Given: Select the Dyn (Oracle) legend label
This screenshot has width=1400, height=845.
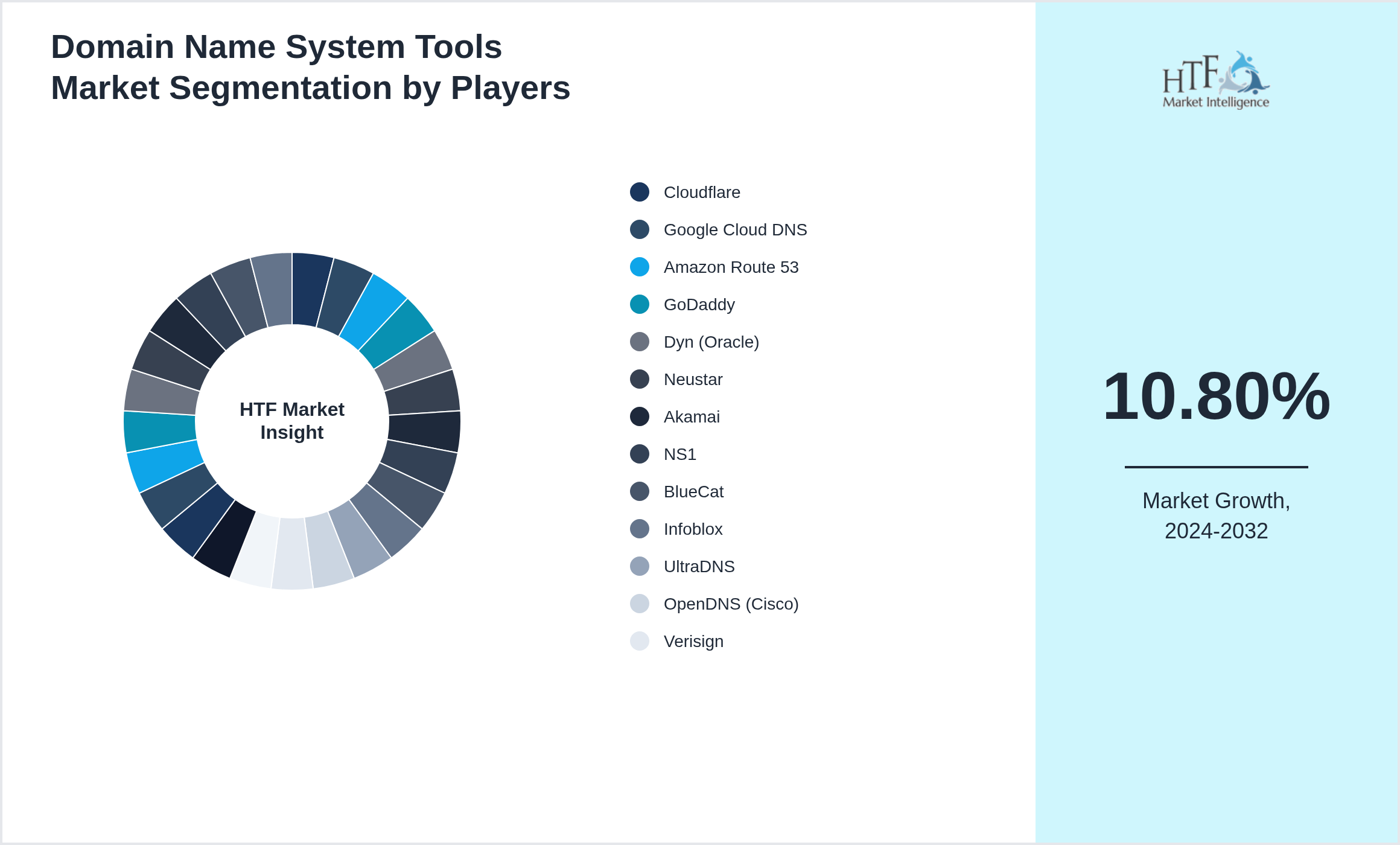Looking at the screenshot, I should click(711, 342).
